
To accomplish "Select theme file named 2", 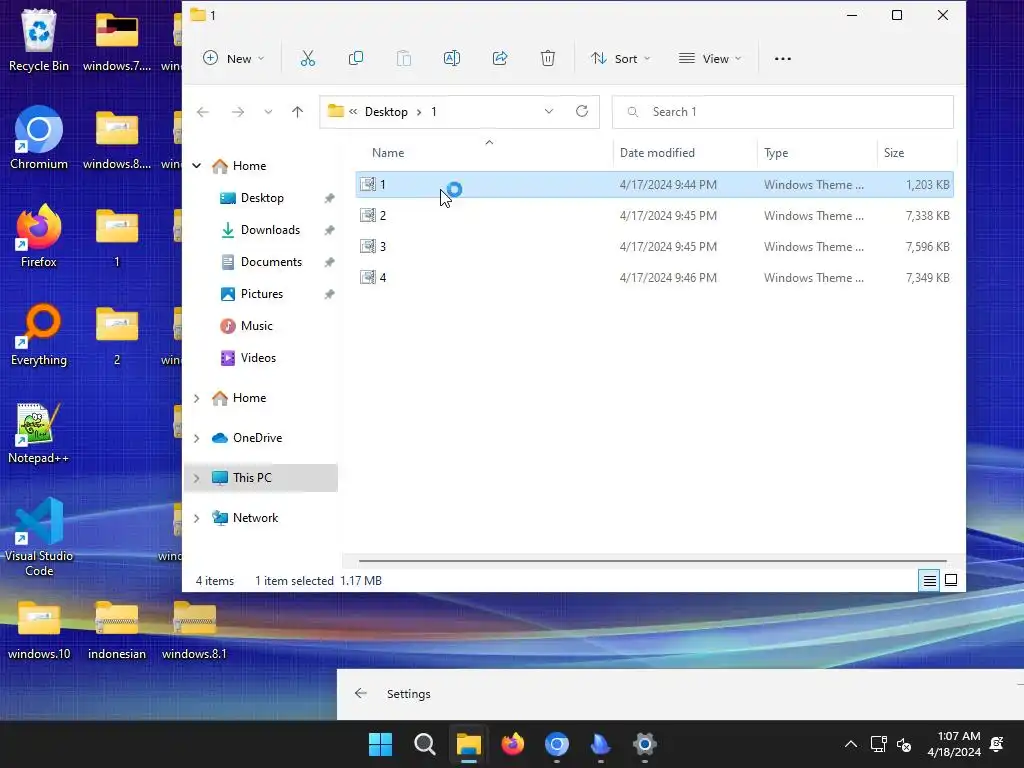I will click(x=654, y=216).
